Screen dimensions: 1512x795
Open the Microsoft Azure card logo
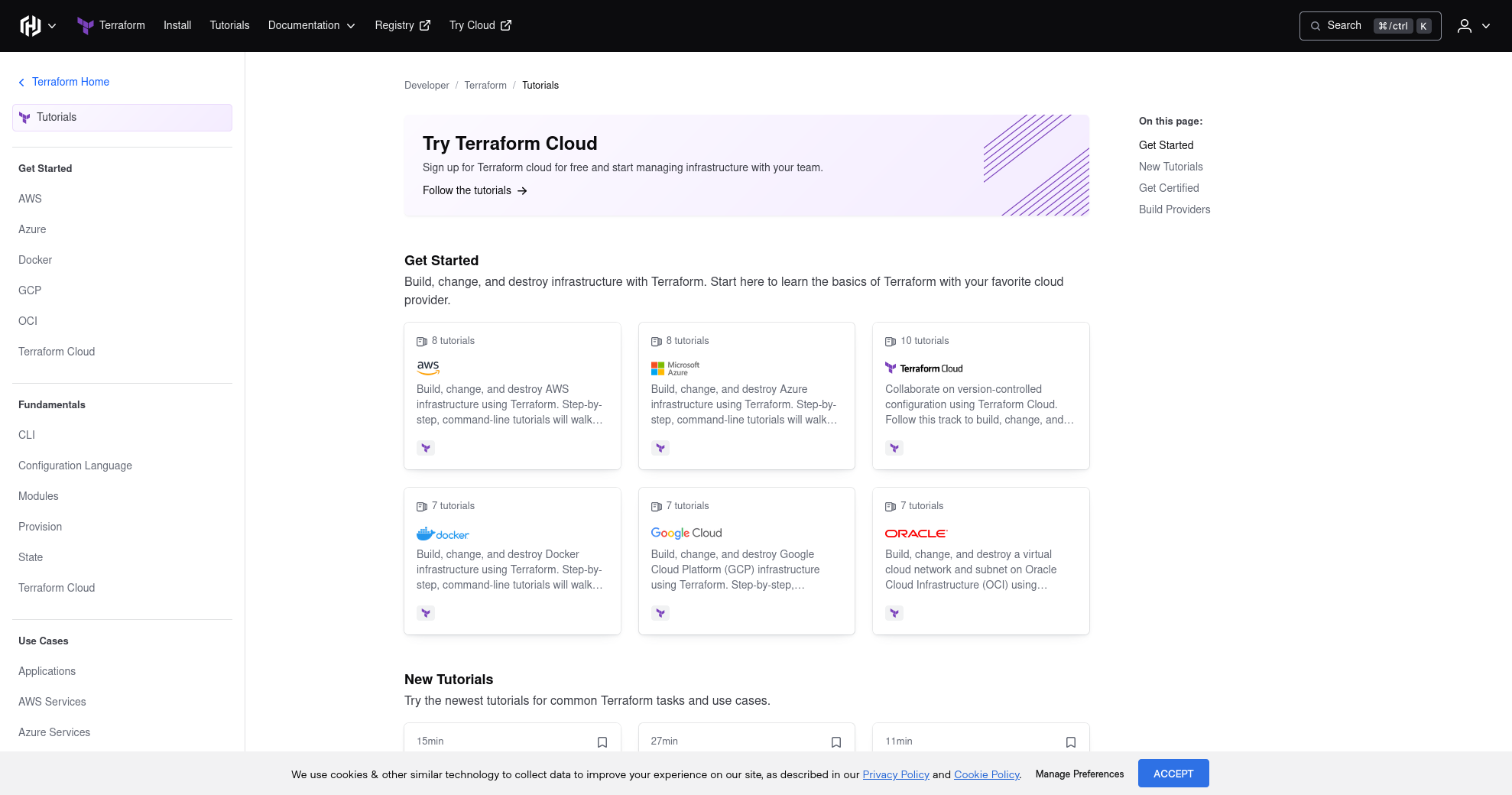675,368
